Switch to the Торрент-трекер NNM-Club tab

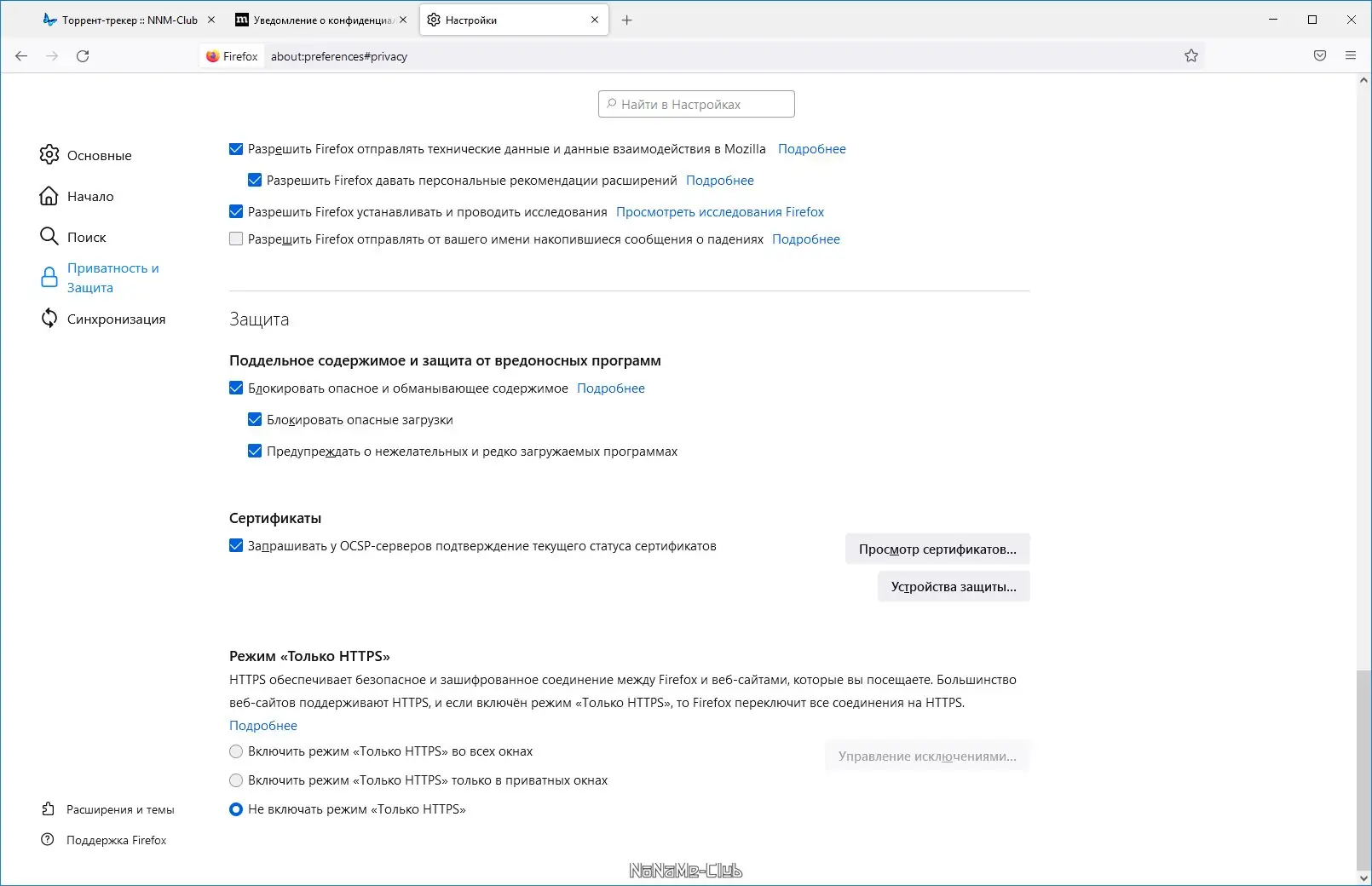tap(128, 20)
